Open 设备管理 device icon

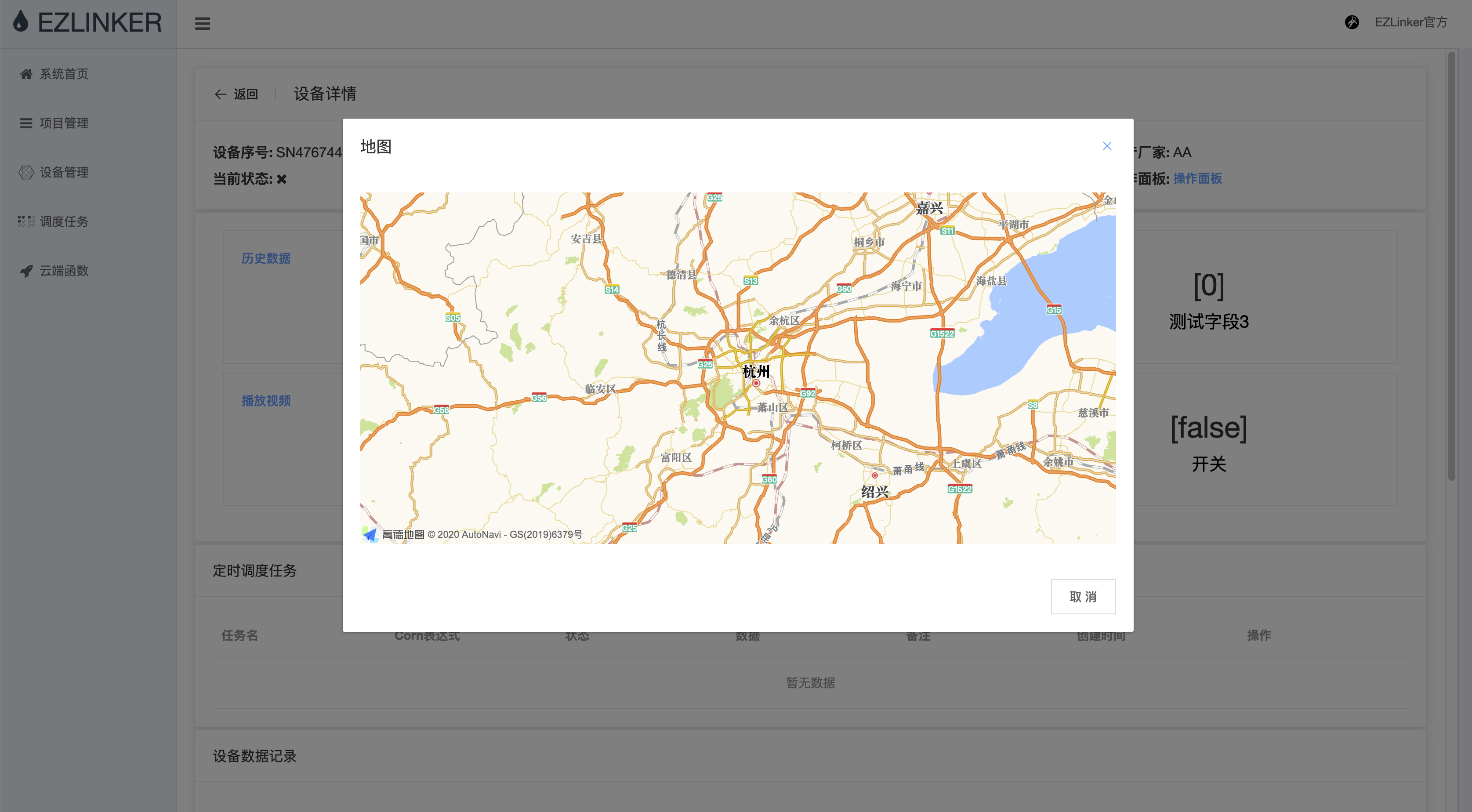pyautogui.click(x=26, y=172)
